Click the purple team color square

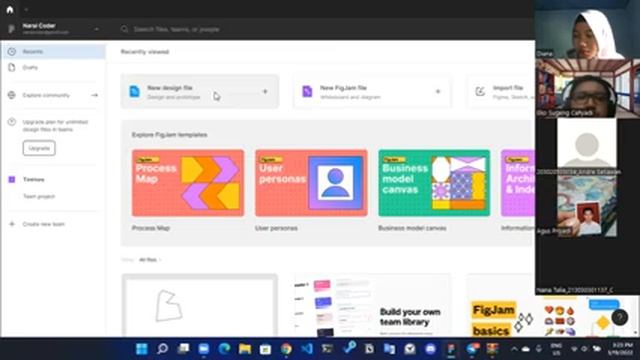point(12,180)
